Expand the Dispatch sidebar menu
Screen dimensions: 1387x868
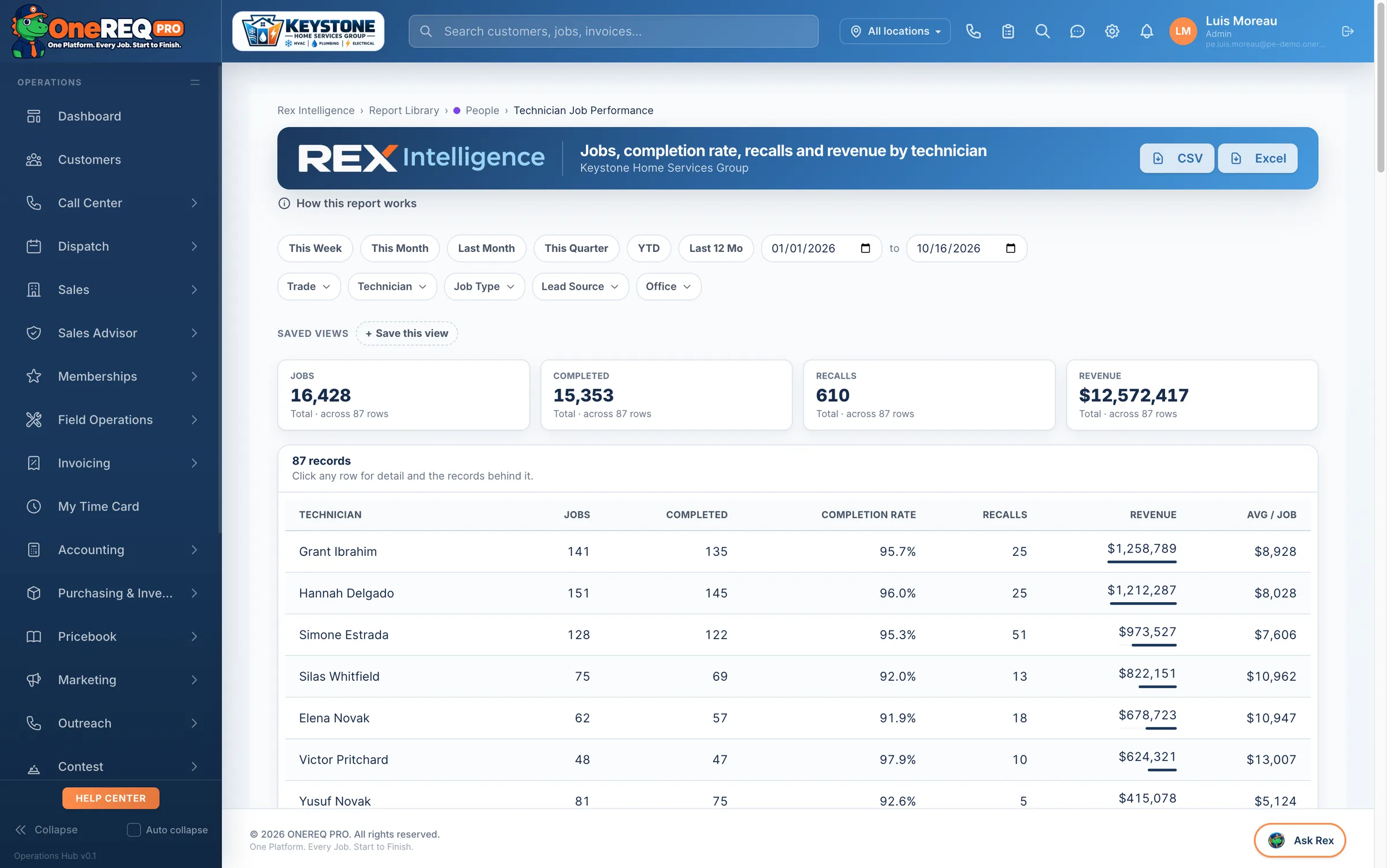point(110,246)
